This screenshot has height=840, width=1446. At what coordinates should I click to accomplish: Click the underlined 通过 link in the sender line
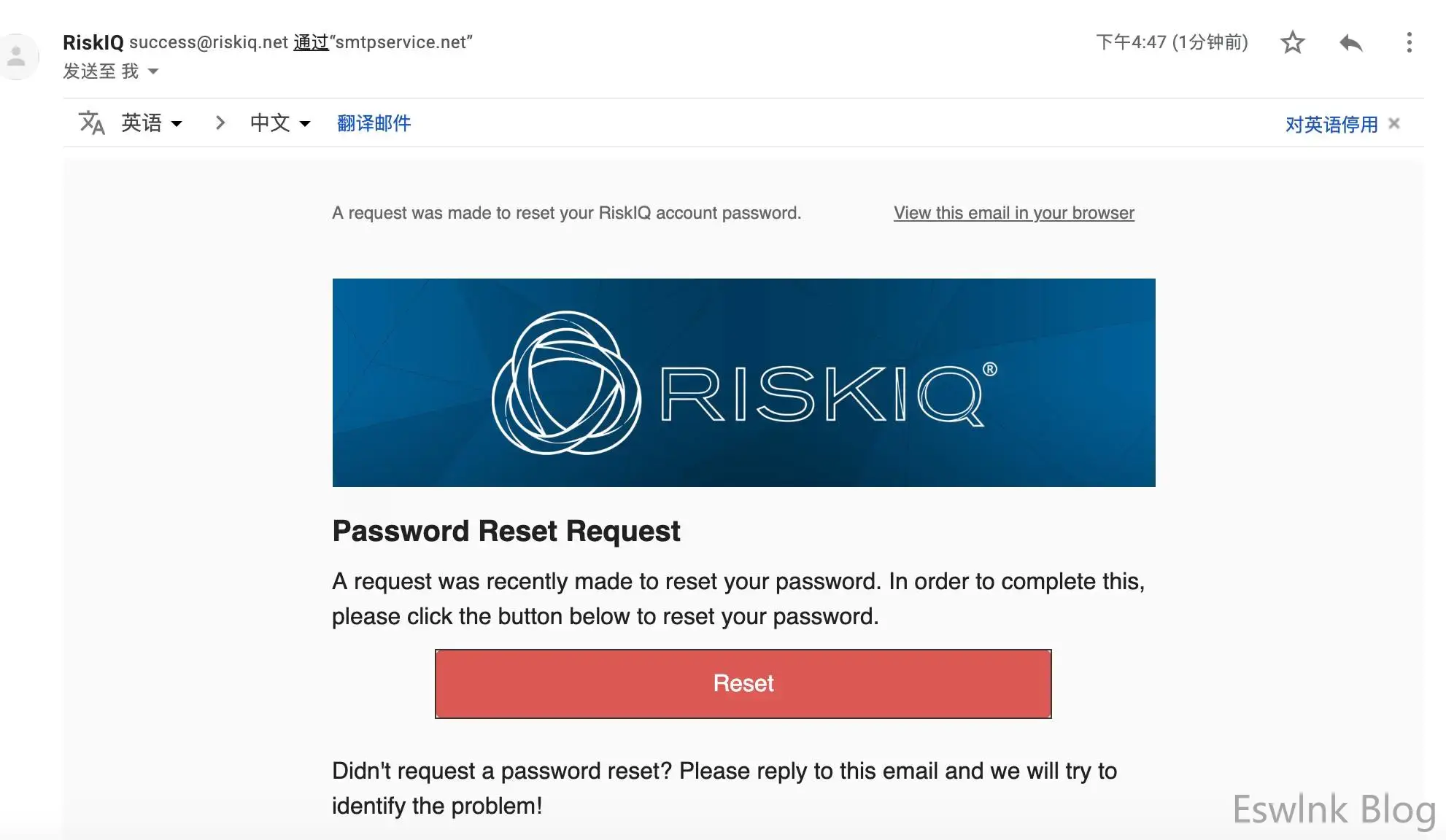coord(311,42)
